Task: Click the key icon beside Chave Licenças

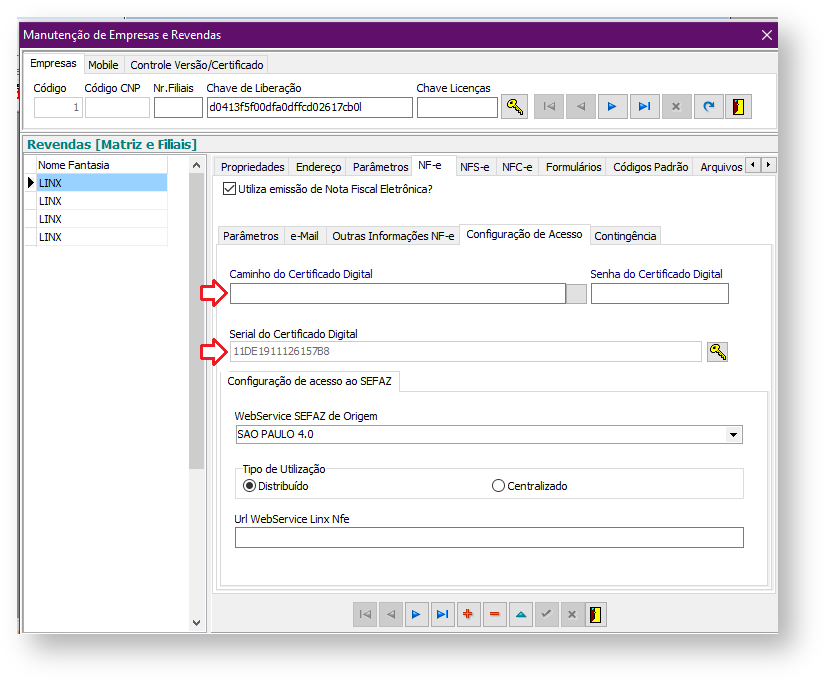Action: pyautogui.click(x=514, y=107)
